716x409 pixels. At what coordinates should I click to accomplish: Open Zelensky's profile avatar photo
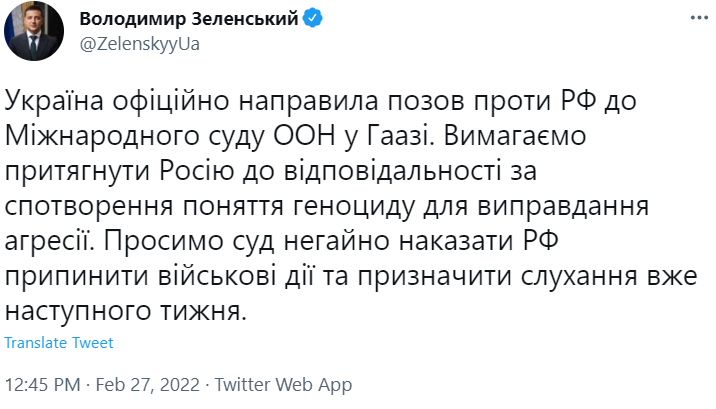point(35,30)
